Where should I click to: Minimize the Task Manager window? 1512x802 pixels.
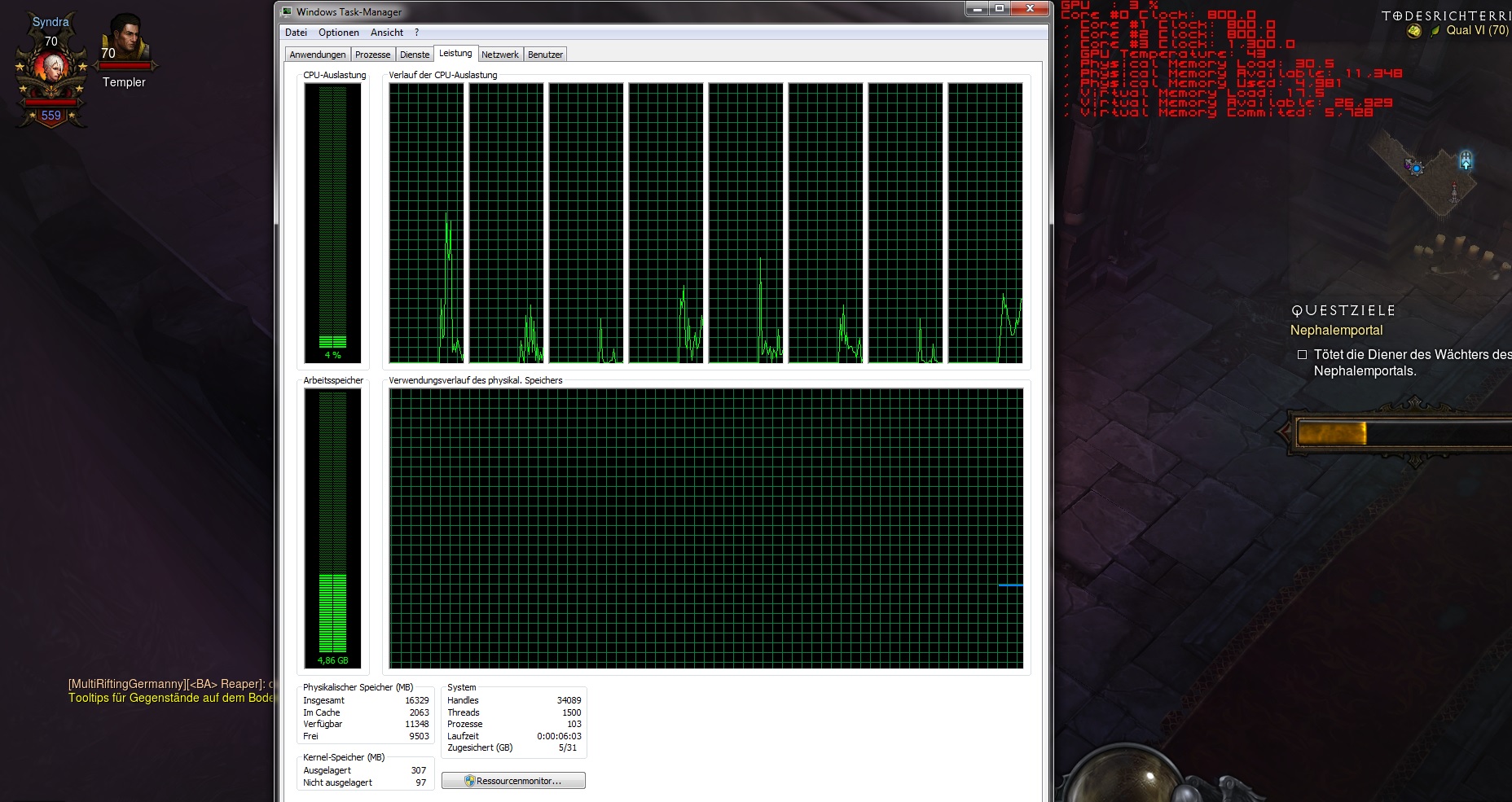click(977, 8)
